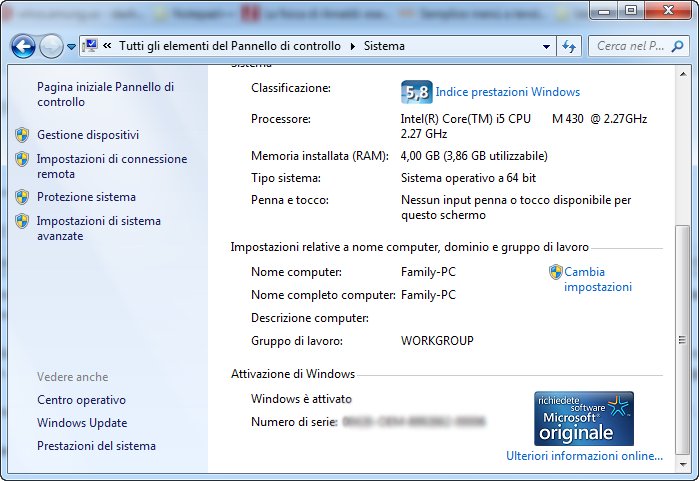Click the shield icon beside Protezione sistema
The height and width of the screenshot is (481, 699).
pos(22,197)
